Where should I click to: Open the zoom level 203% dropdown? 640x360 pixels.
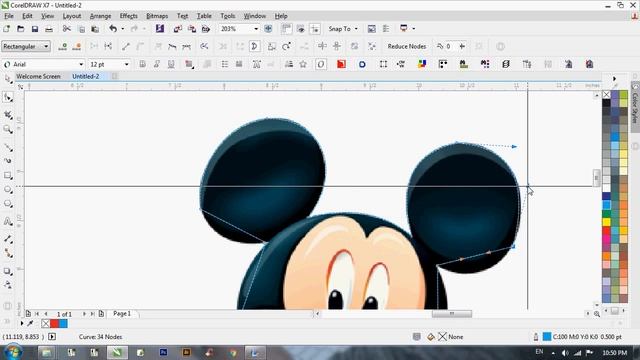(256, 29)
